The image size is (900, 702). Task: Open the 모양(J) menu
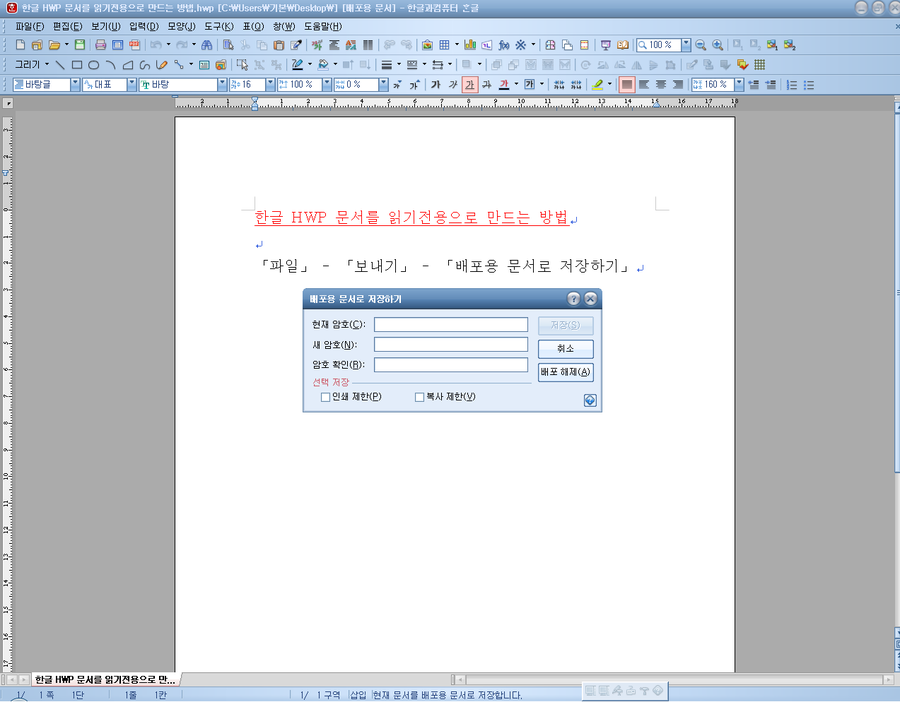click(181, 26)
